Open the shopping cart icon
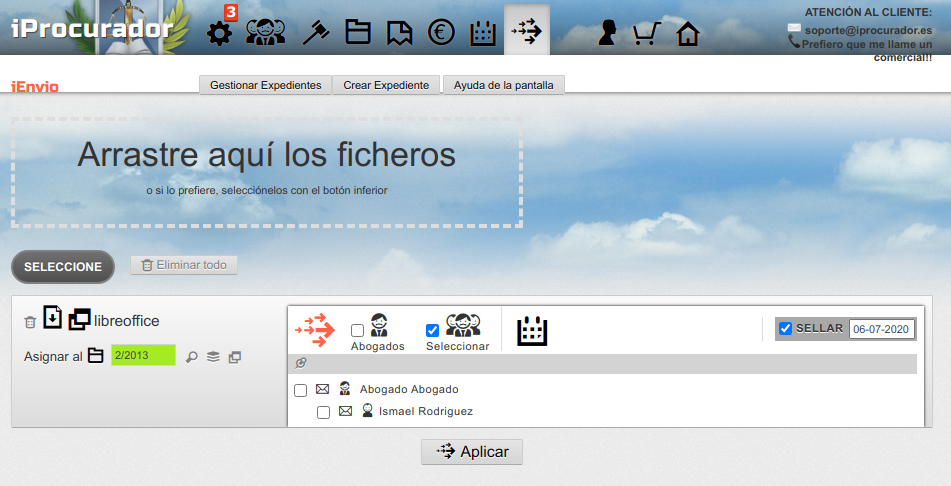 (646, 34)
